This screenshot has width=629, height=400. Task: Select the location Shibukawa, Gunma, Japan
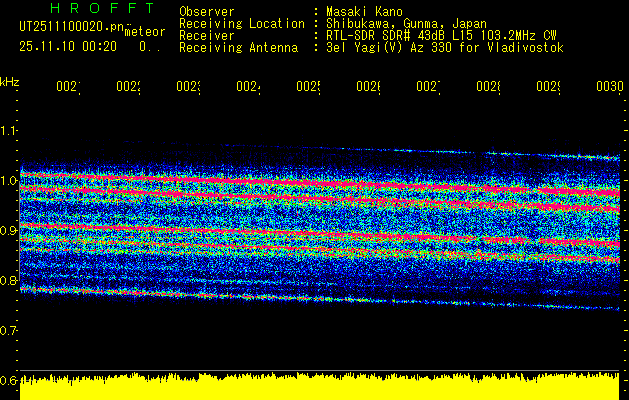click(406, 23)
